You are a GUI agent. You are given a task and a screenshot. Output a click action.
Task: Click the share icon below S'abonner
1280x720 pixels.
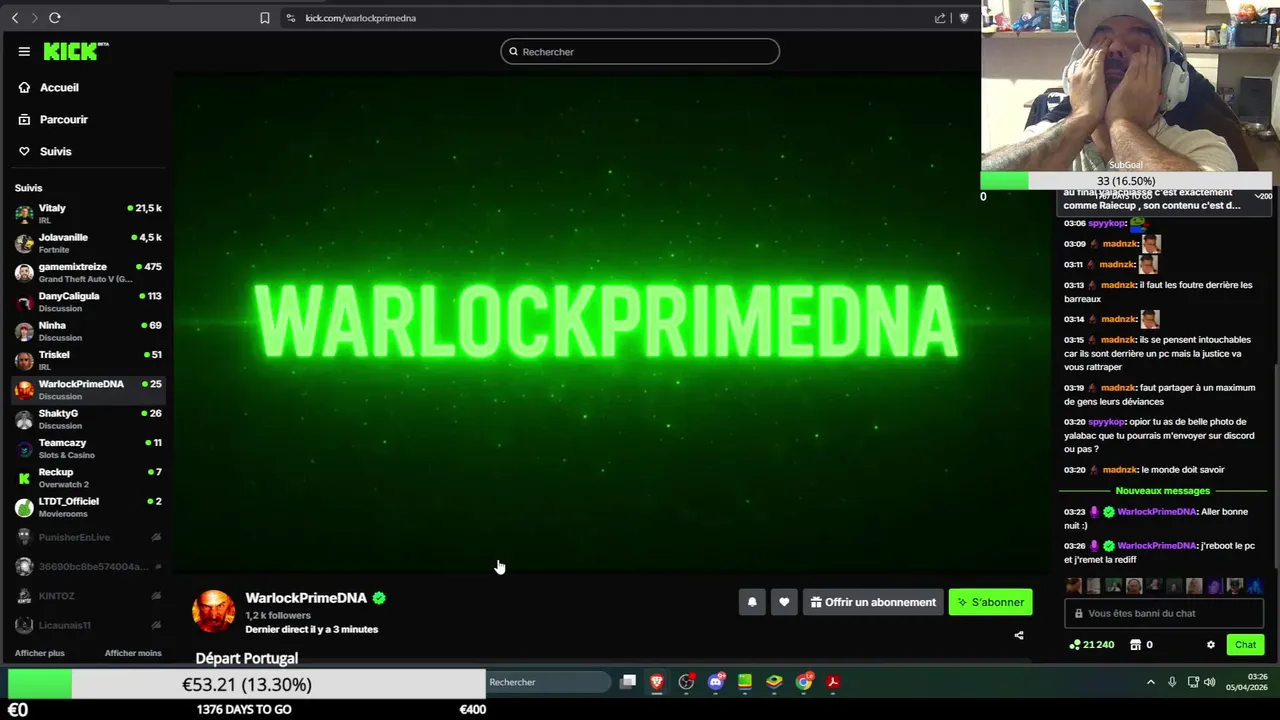coord(1019,635)
